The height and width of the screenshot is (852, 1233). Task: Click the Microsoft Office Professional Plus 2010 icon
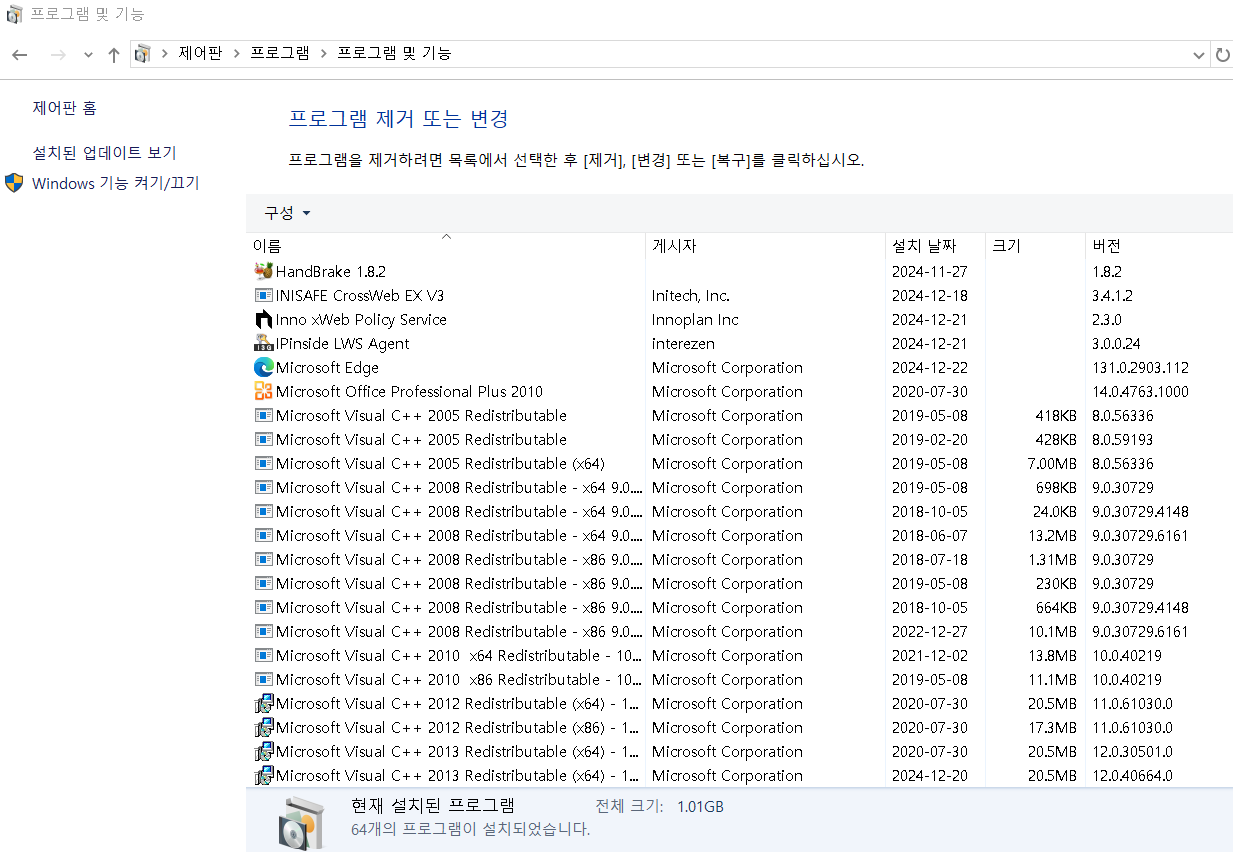(264, 391)
